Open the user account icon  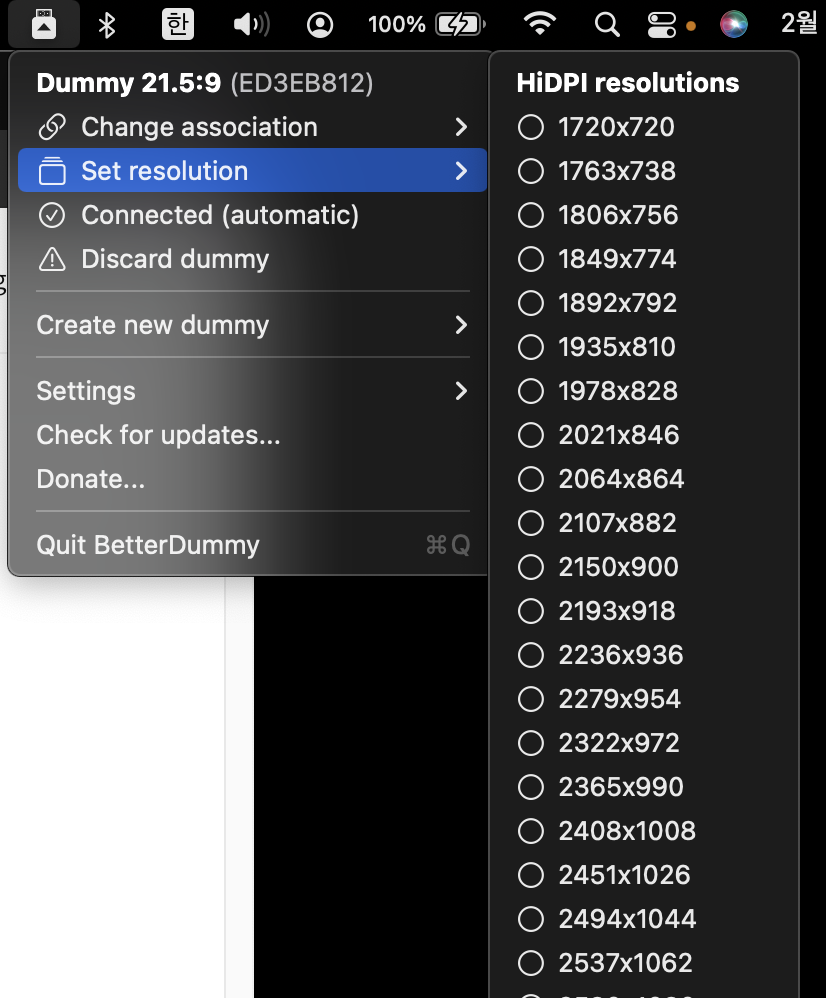pos(320,25)
